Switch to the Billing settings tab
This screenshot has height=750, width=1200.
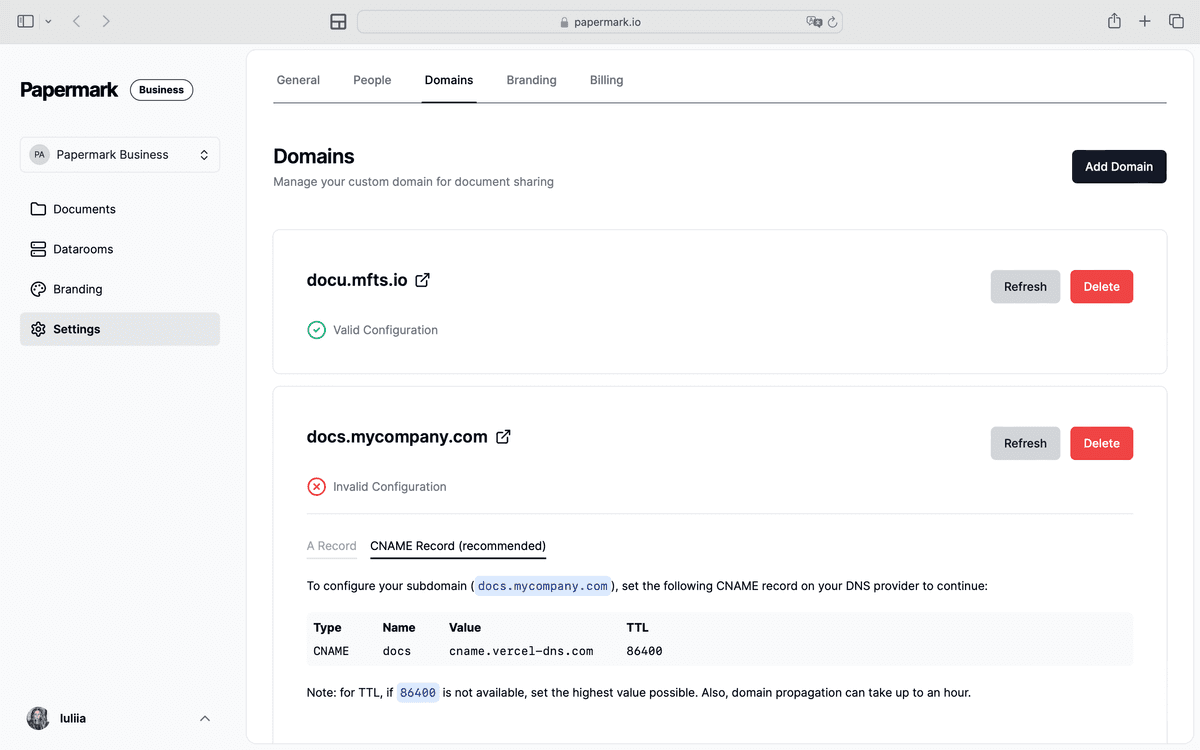pyautogui.click(x=606, y=80)
